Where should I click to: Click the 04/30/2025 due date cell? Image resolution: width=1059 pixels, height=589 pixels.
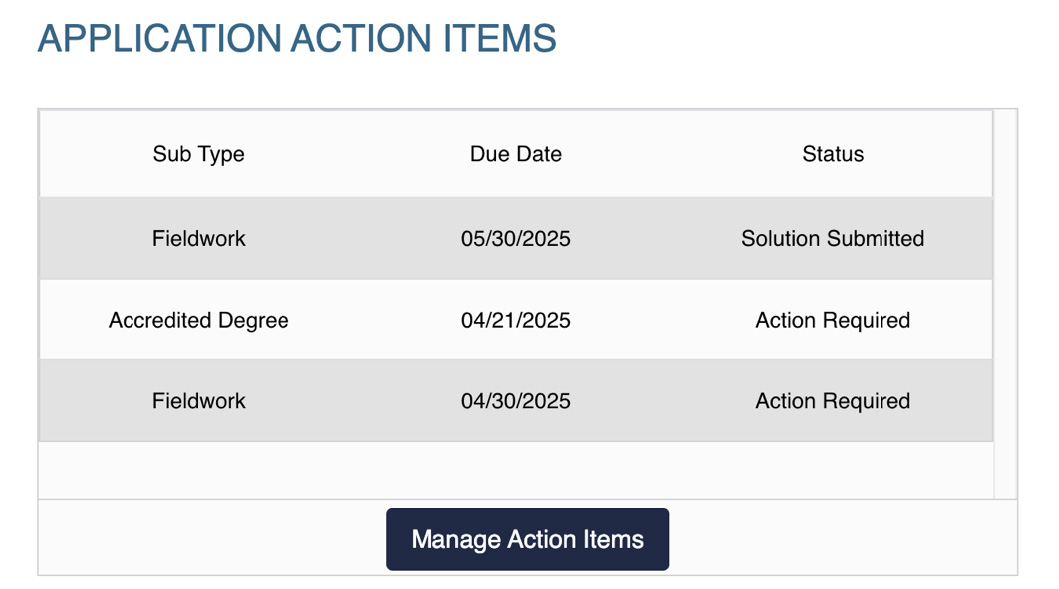point(516,401)
